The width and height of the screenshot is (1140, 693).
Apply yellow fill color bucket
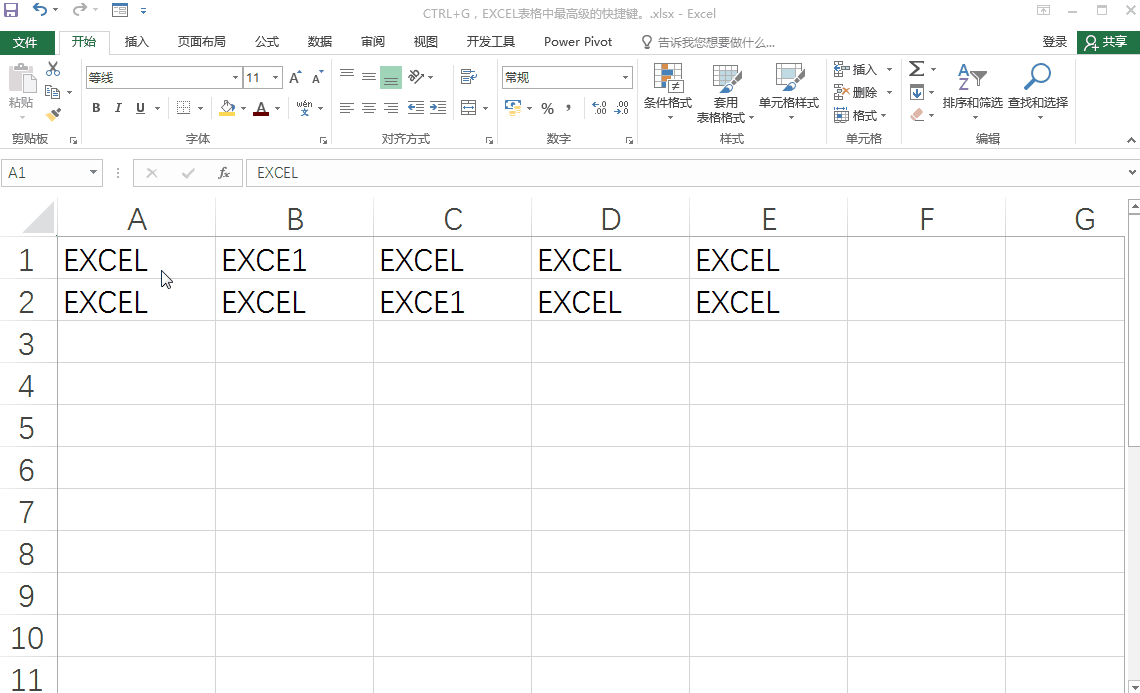(228, 108)
